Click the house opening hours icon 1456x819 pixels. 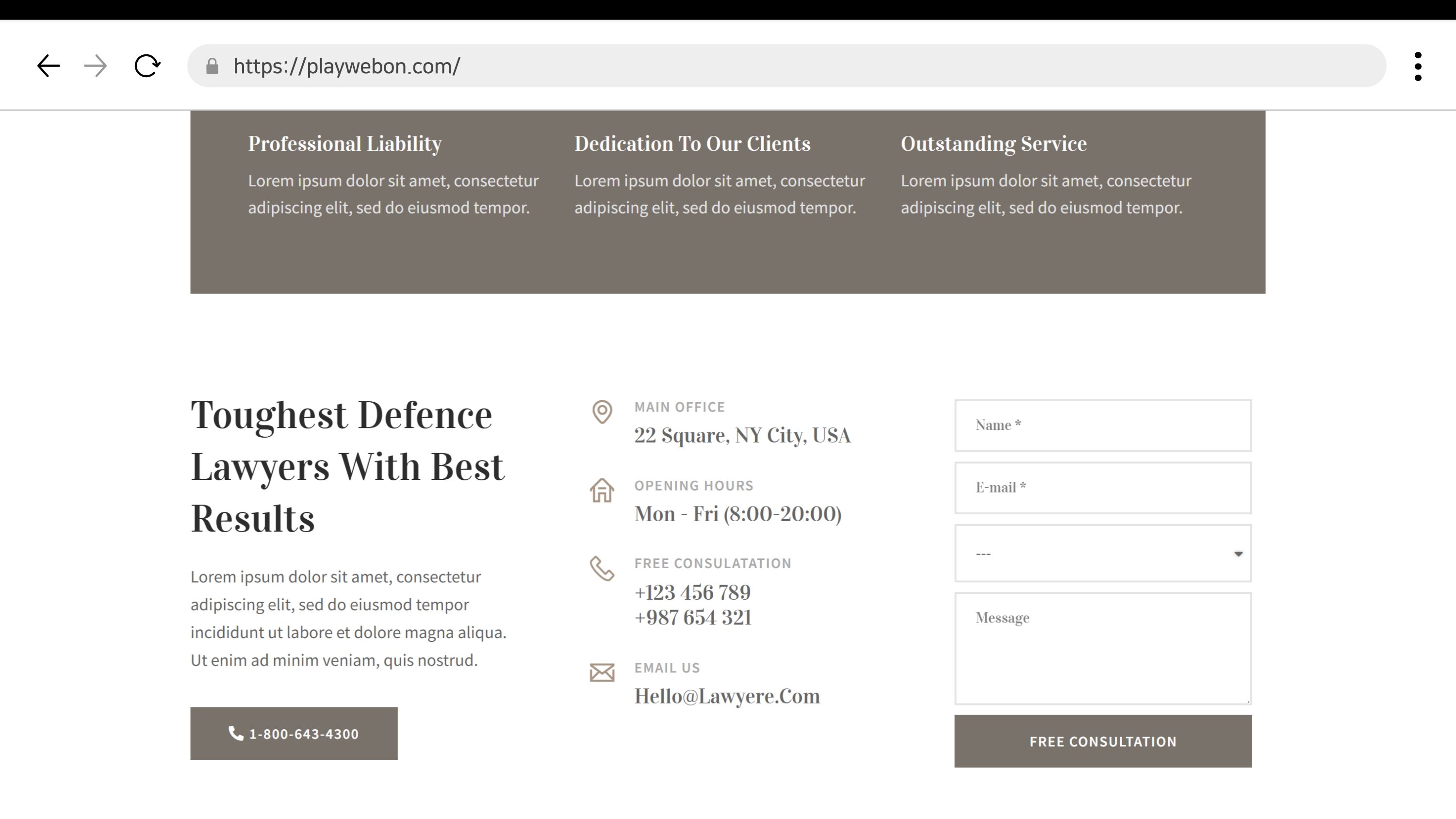[602, 490]
